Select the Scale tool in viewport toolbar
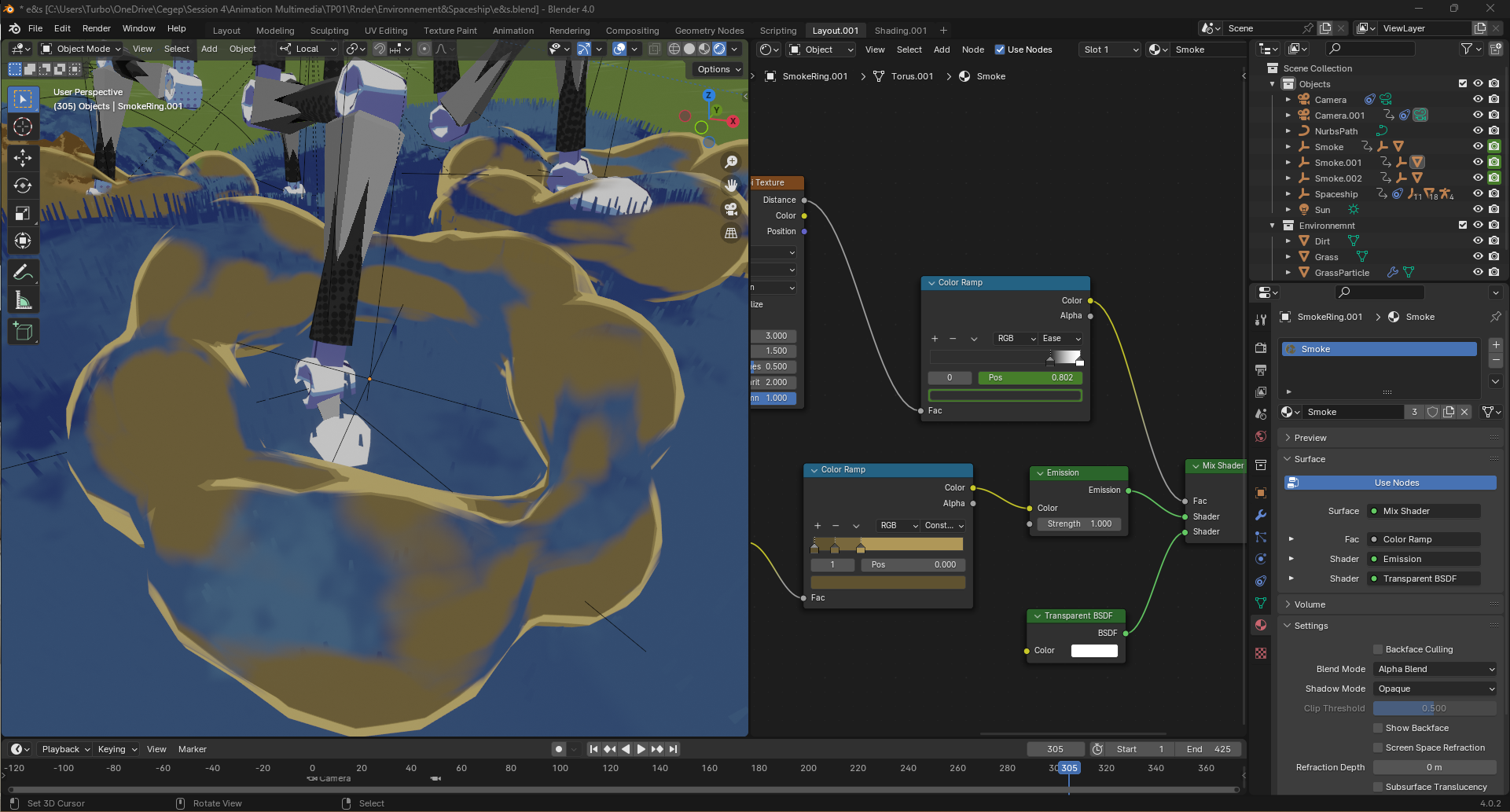Viewport: 1510px width, 812px height. click(23, 213)
